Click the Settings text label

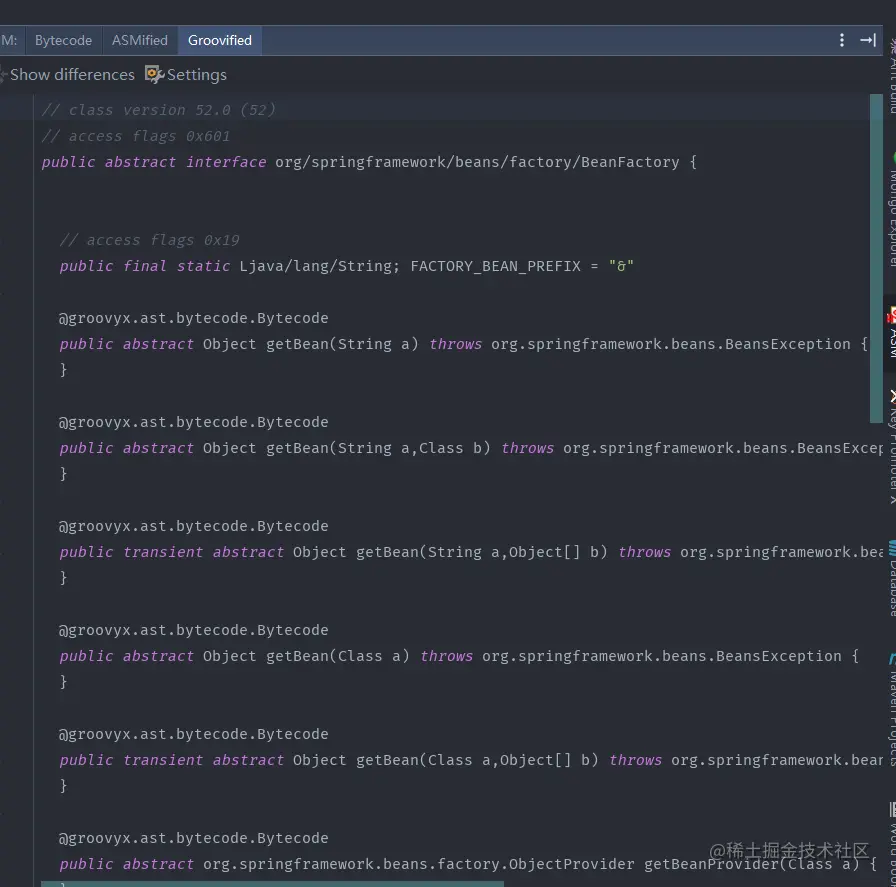[x=196, y=74]
